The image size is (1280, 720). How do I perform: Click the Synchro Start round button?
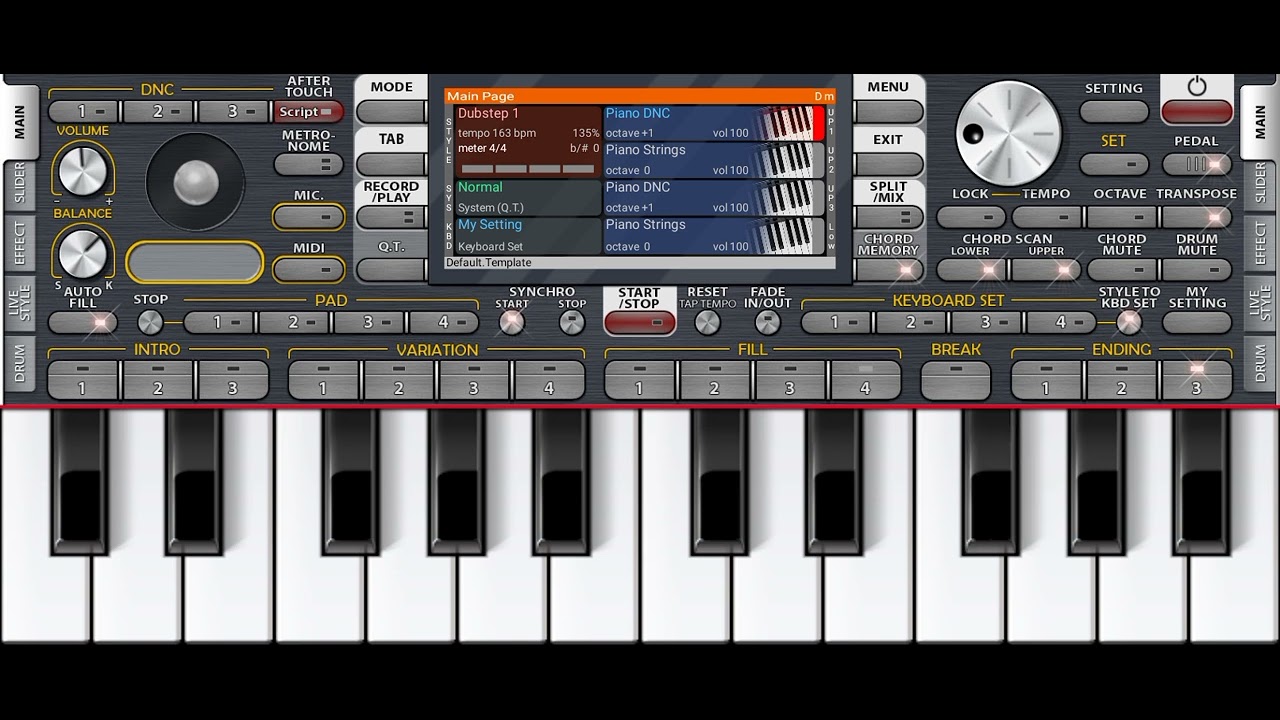[512, 322]
